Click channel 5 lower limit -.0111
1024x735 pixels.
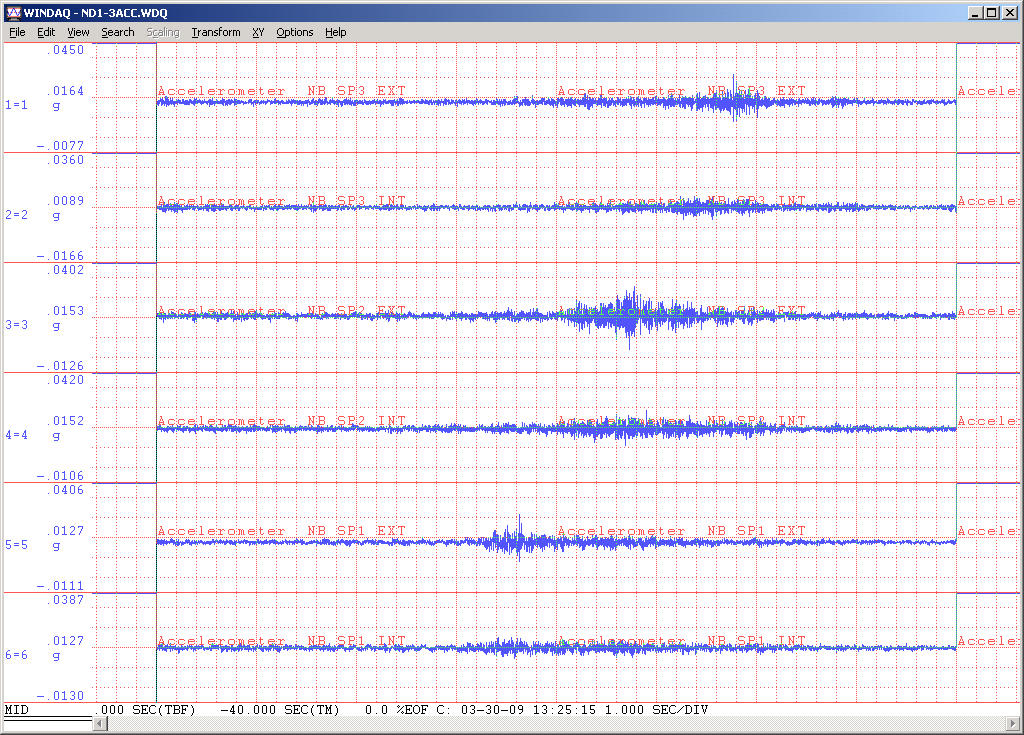point(61,585)
